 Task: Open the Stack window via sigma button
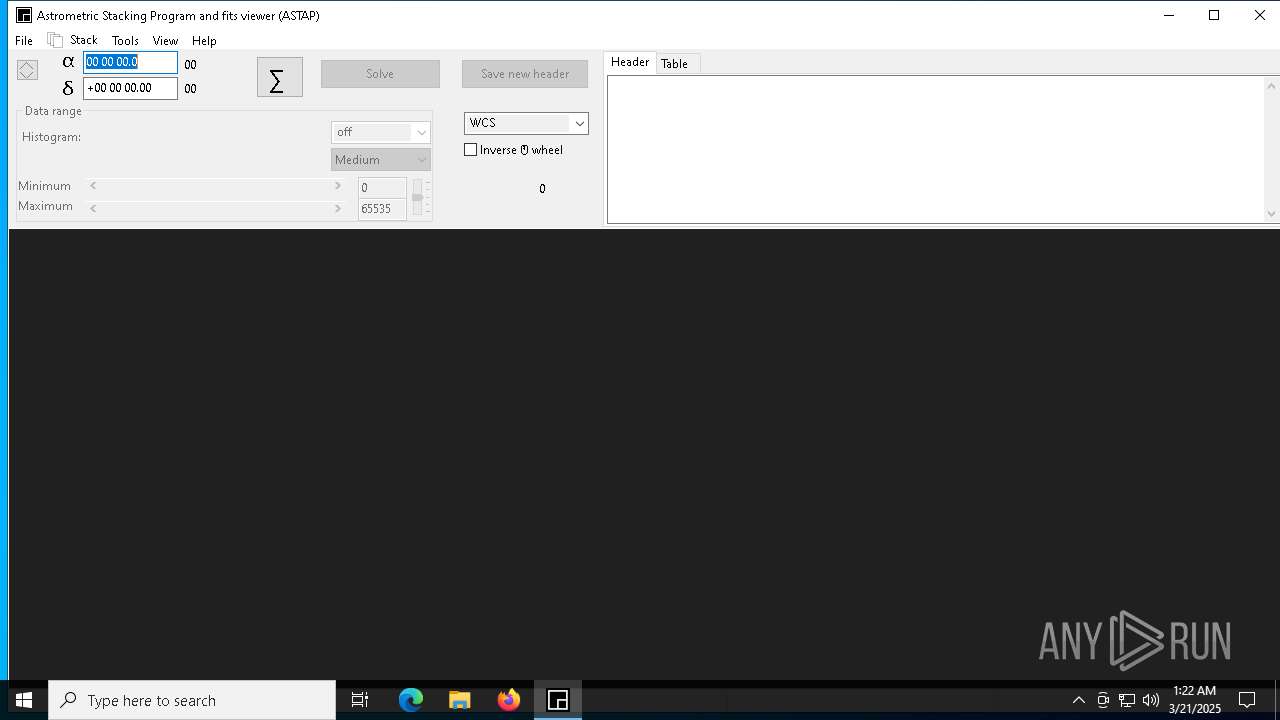279,77
